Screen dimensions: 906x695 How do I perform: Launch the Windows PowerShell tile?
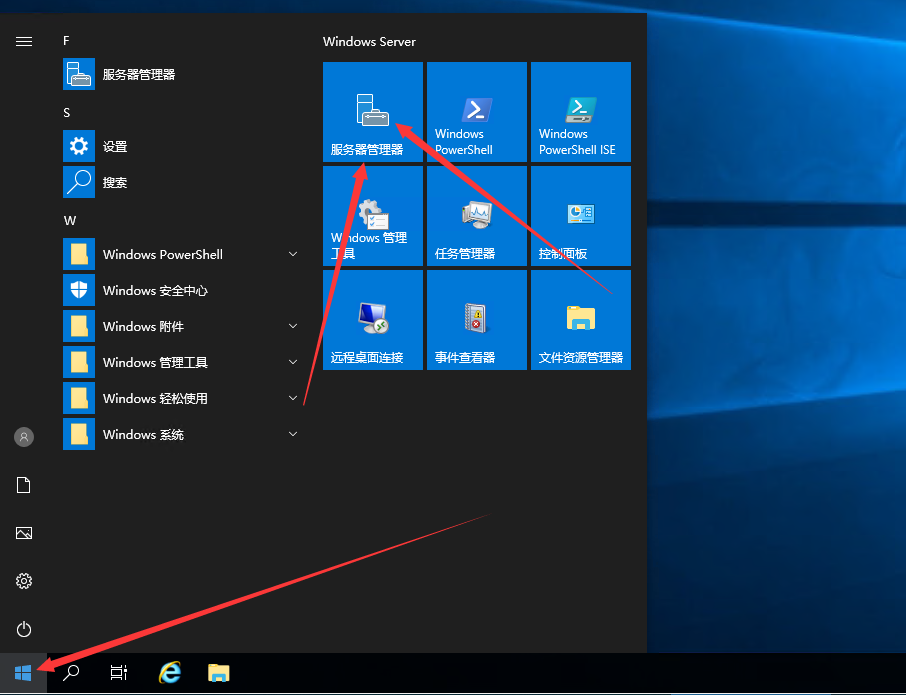tap(476, 111)
